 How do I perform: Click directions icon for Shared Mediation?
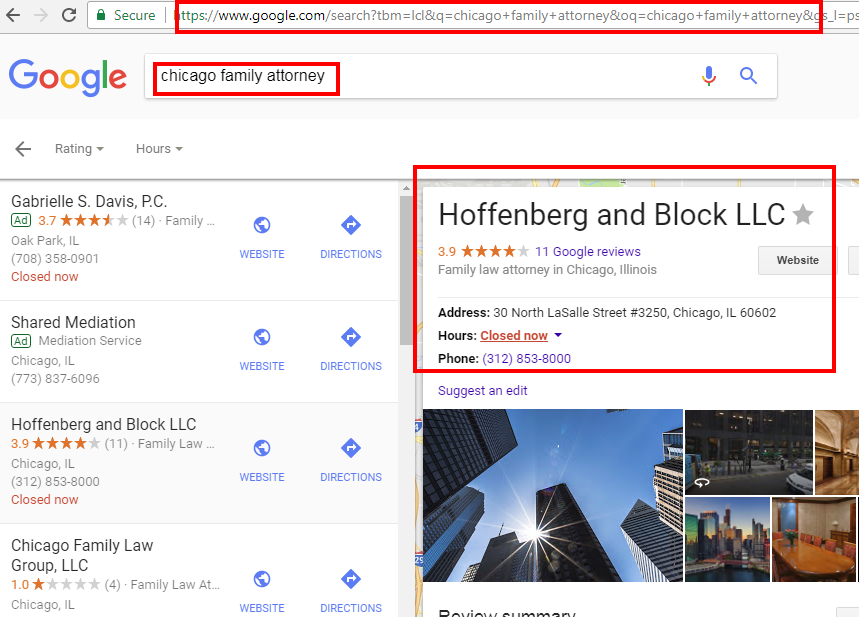351,337
